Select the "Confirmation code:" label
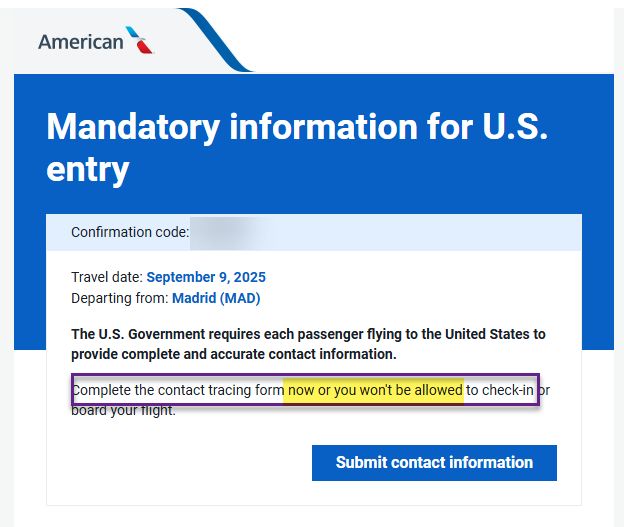Screen dimensions: 624x527 click(130, 232)
